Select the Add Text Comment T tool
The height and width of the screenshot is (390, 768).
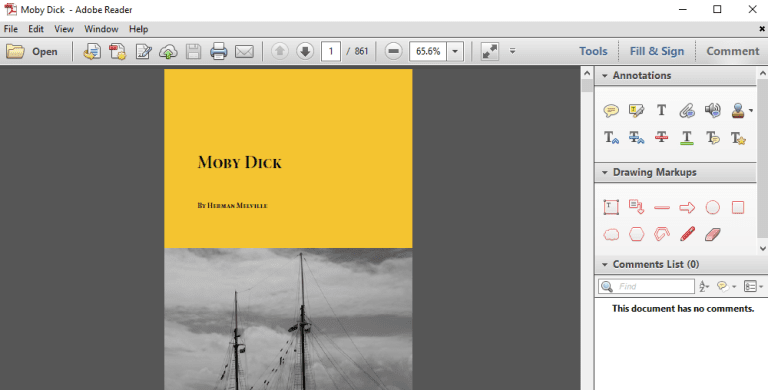tap(662, 111)
